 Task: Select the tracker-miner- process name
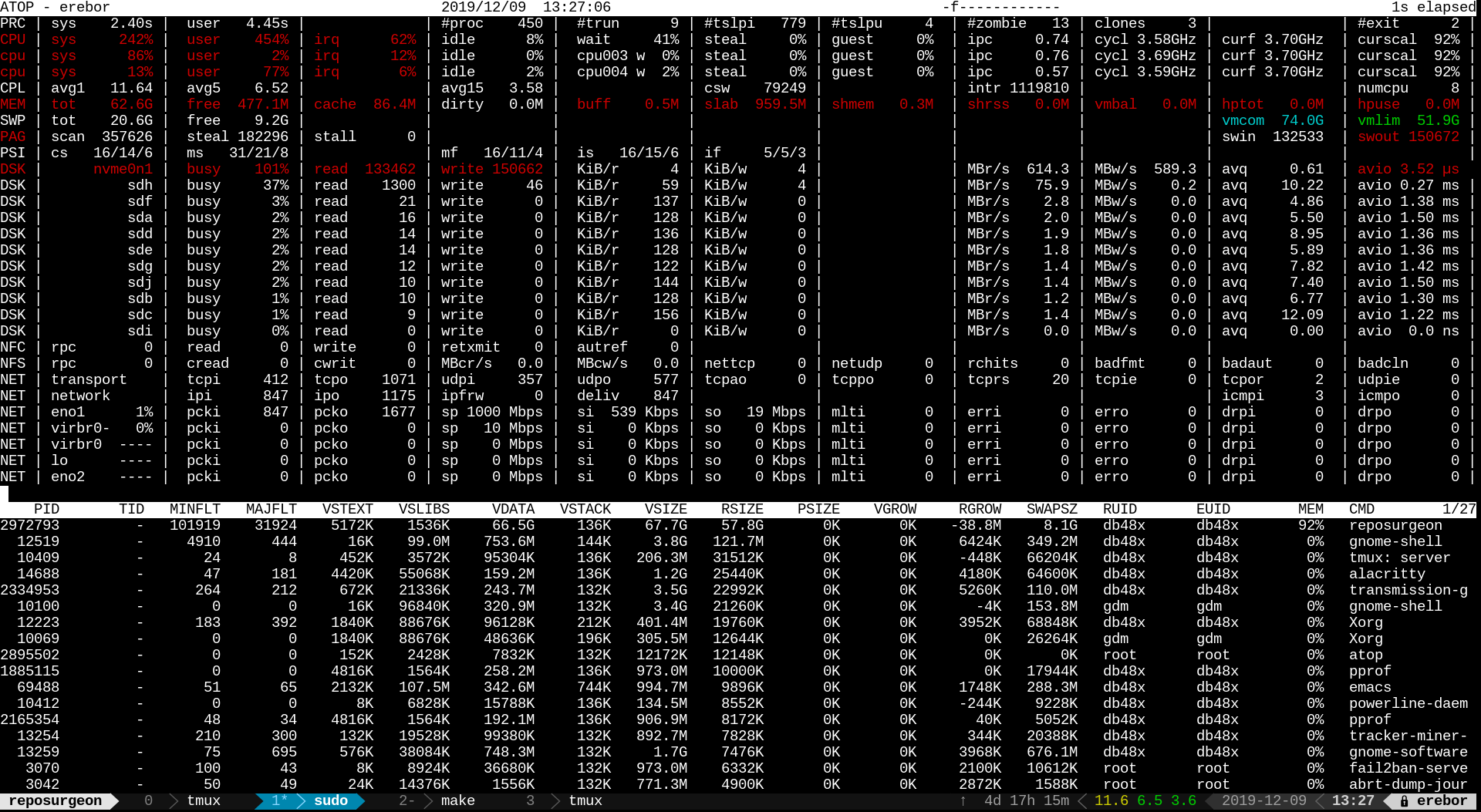pyautogui.click(x=1408, y=736)
